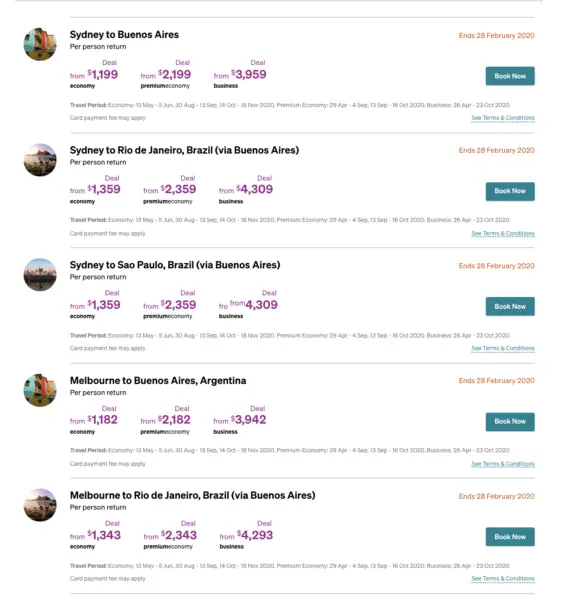
Task: Open Terms & Conditions for Sydney to Rio deal
Action: tap(502, 233)
